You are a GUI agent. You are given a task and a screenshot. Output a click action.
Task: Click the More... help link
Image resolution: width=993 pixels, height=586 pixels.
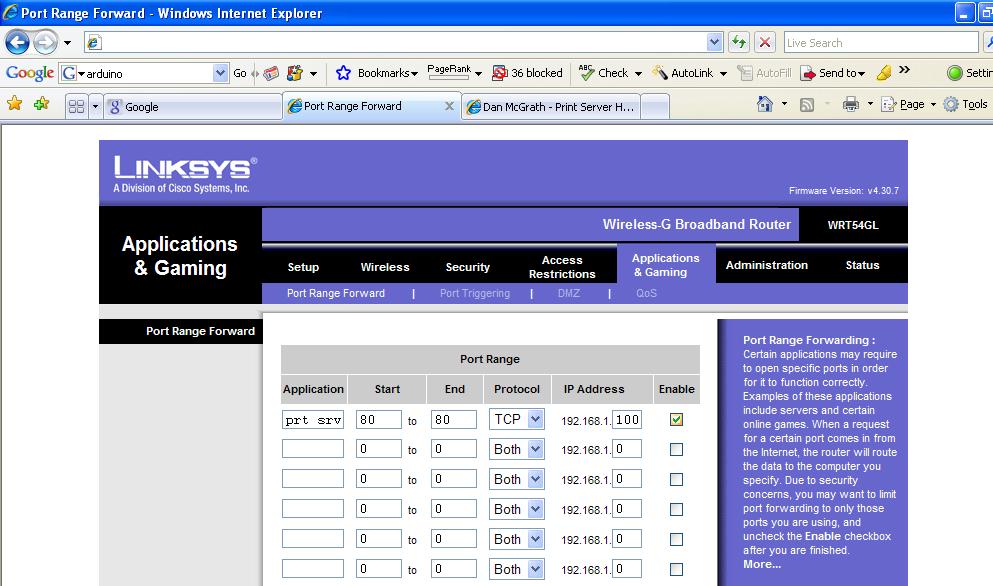[762, 564]
